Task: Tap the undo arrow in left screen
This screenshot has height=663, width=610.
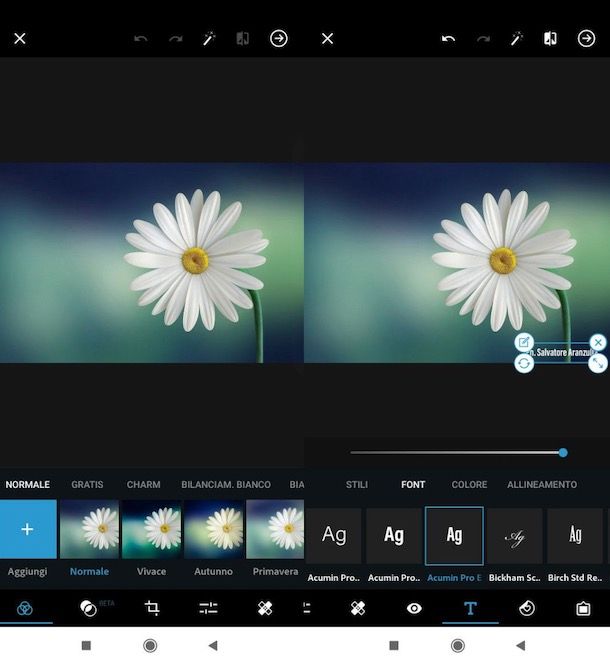Action: point(141,39)
